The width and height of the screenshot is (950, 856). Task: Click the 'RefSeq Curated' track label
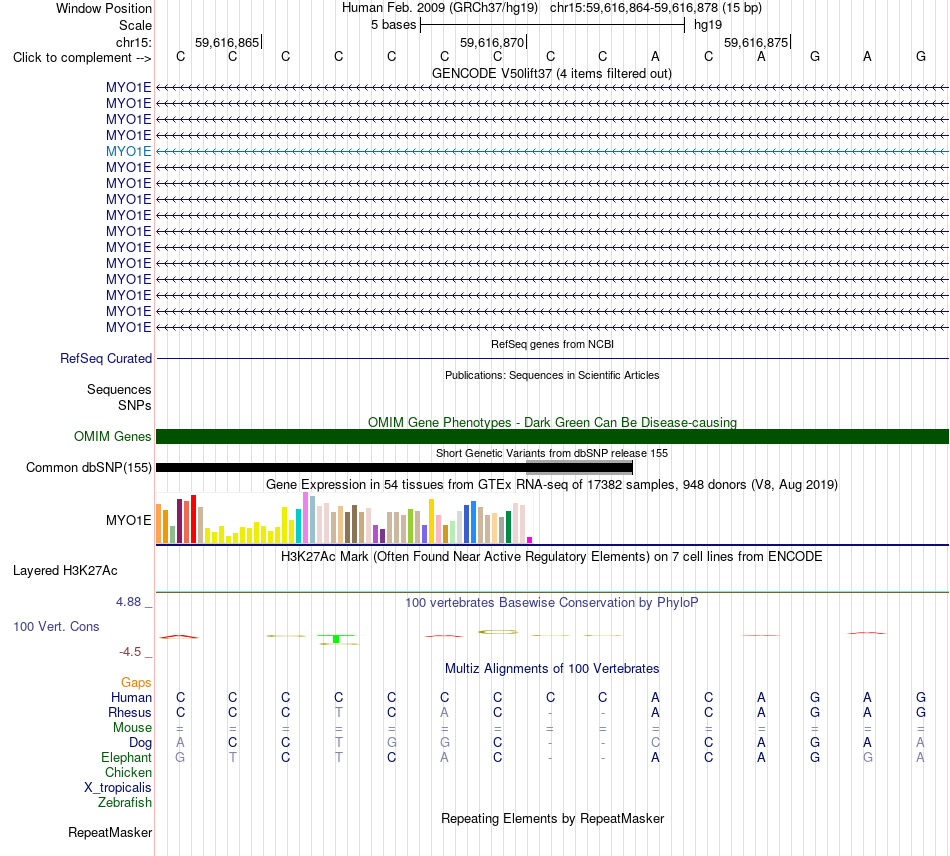(x=105, y=359)
